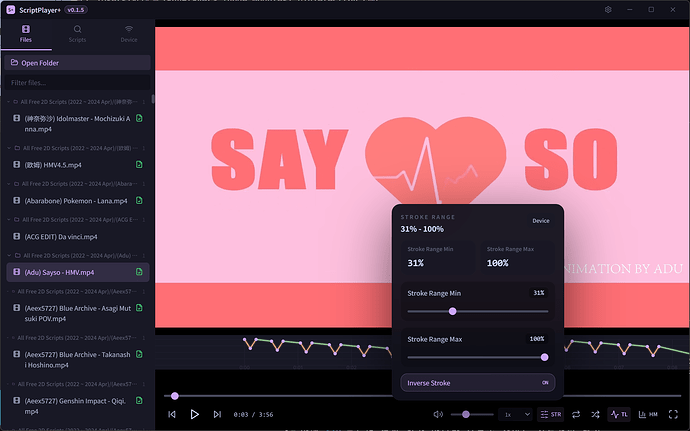Click the video file icon of HMV4.5.mp4
Viewport: 690px width, 431px height.
pyautogui.click(x=17, y=164)
